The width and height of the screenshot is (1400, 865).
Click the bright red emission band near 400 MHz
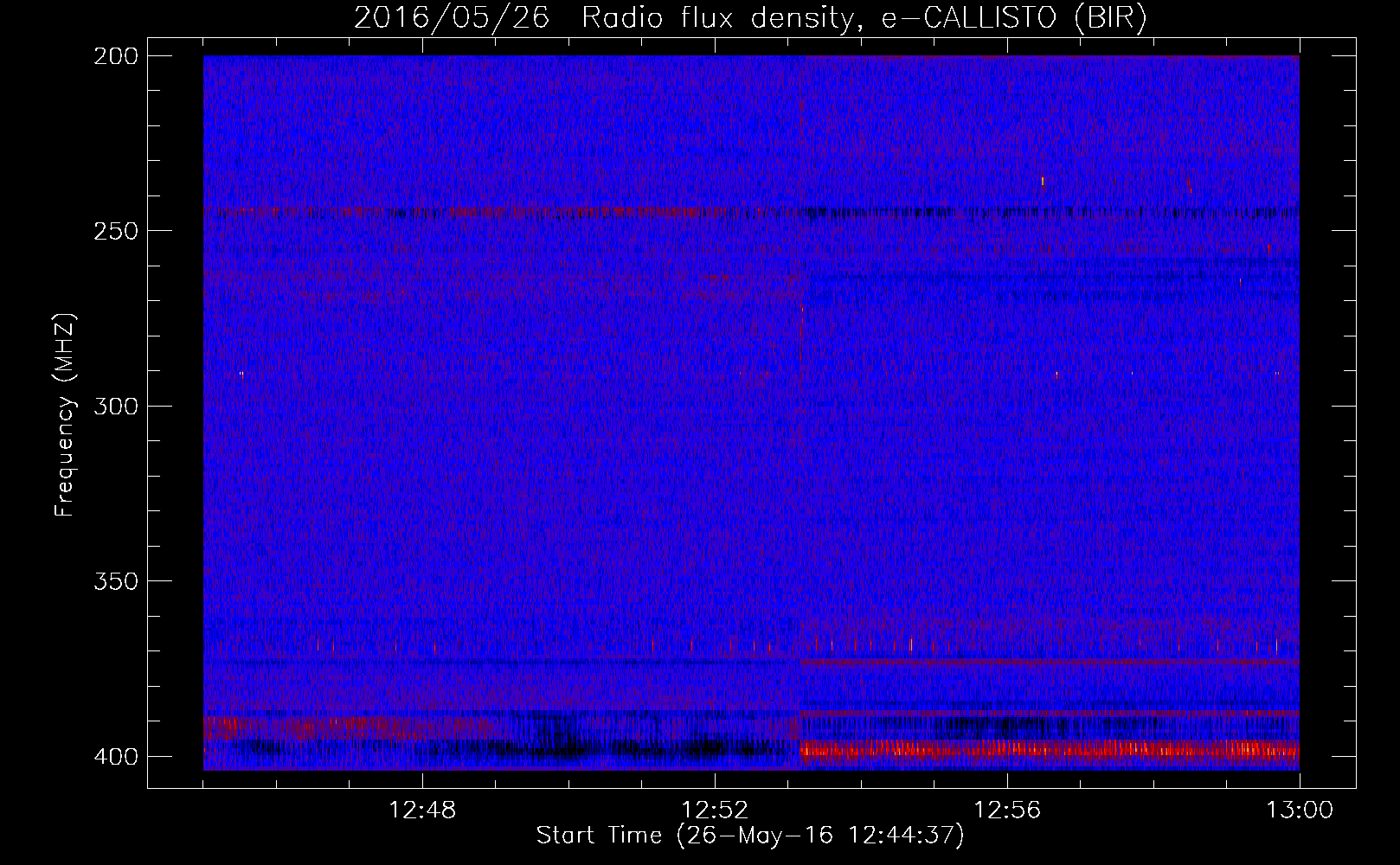1050,749
